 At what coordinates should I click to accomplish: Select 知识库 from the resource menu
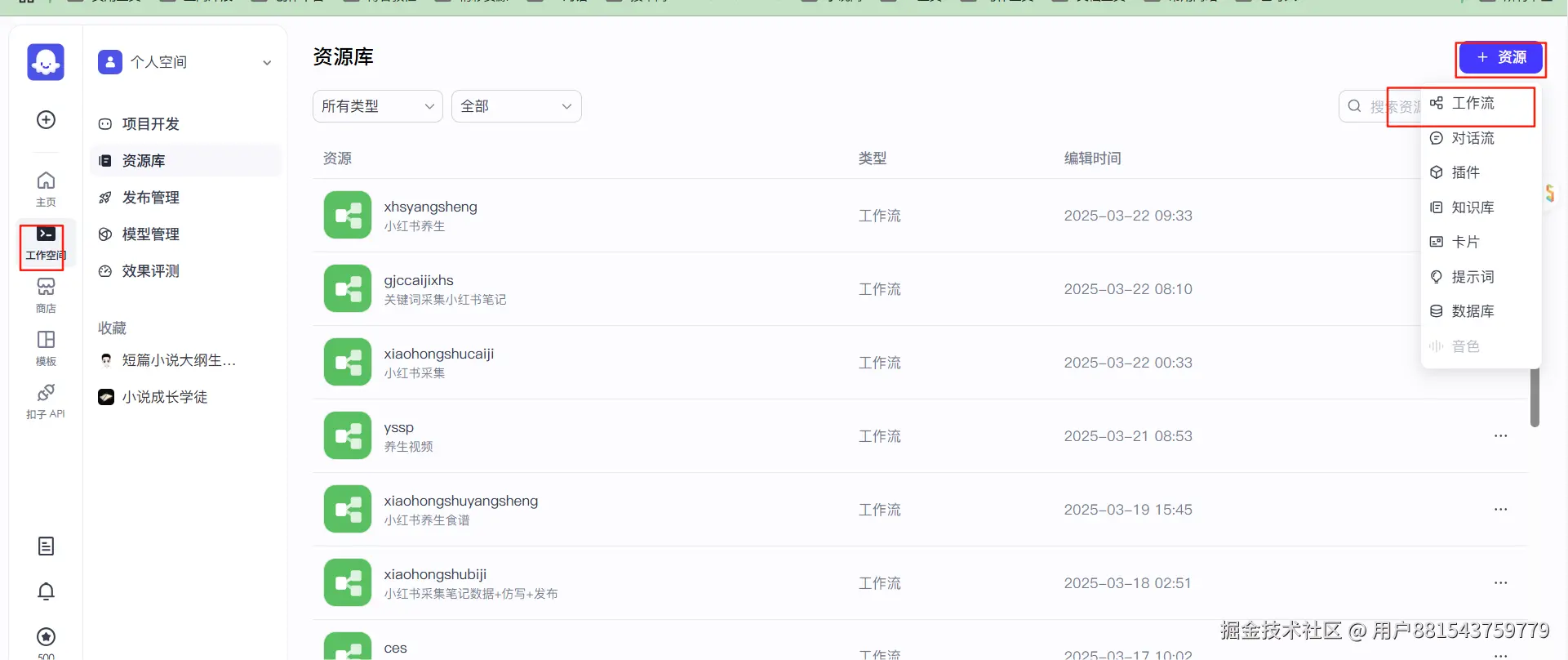click(x=1481, y=207)
